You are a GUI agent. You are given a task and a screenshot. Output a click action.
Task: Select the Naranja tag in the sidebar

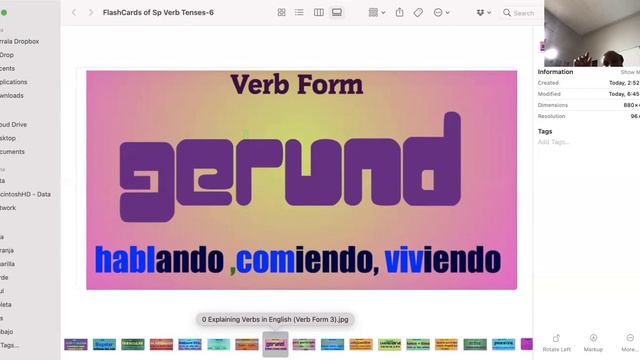click(7, 250)
